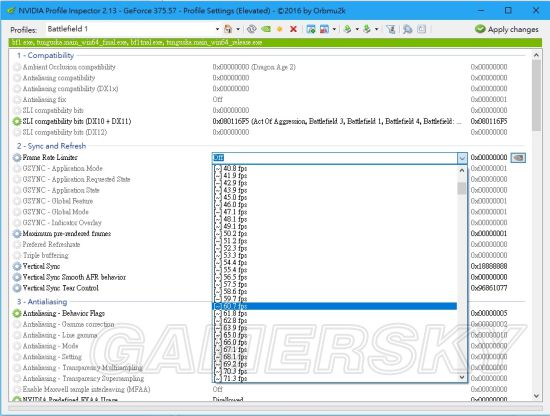The width and height of the screenshot is (550, 416).
Task: Click the green gear for Antialiasing - Behavior Flags
Action: click(x=17, y=313)
